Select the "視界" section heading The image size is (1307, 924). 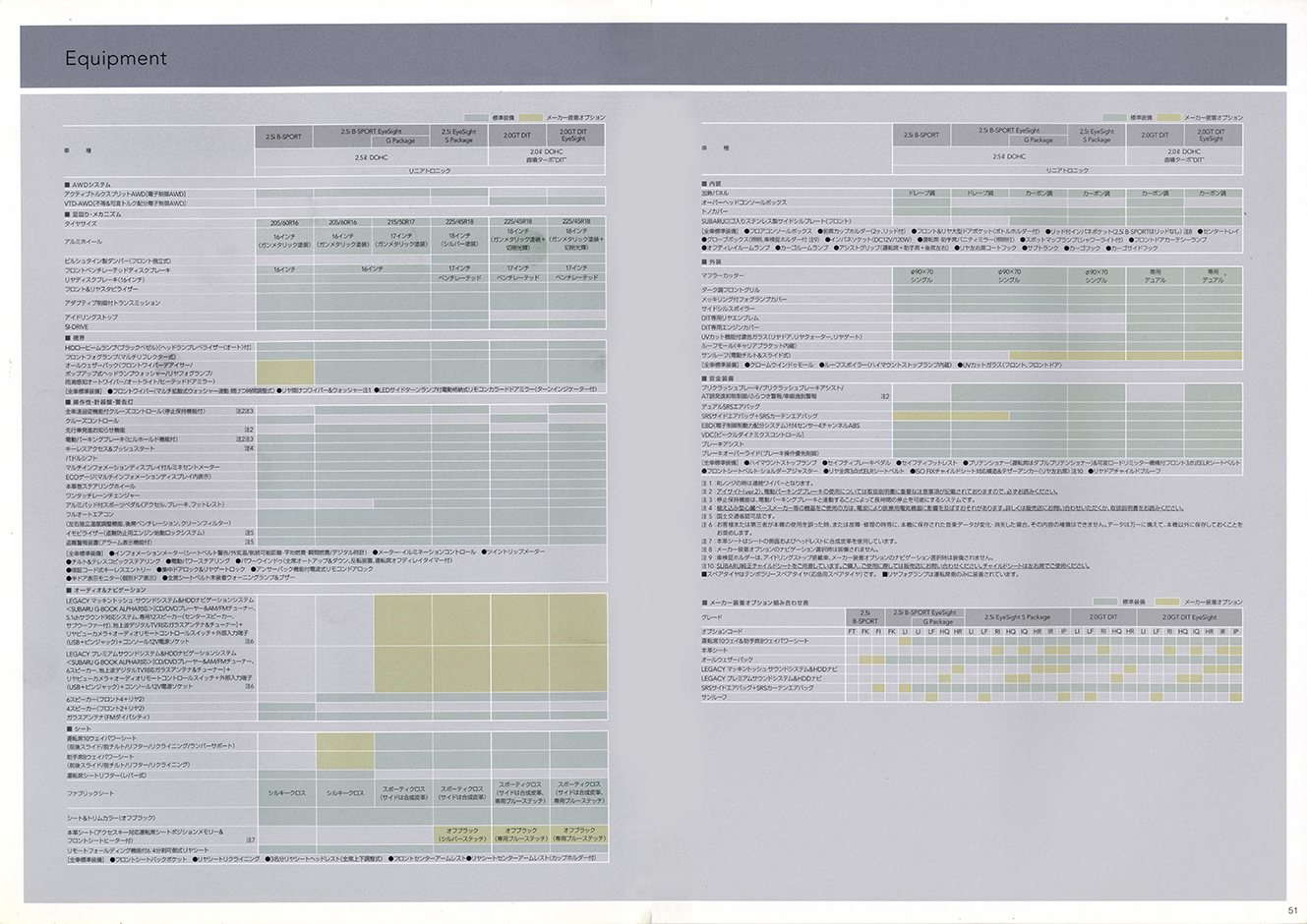(x=74, y=337)
